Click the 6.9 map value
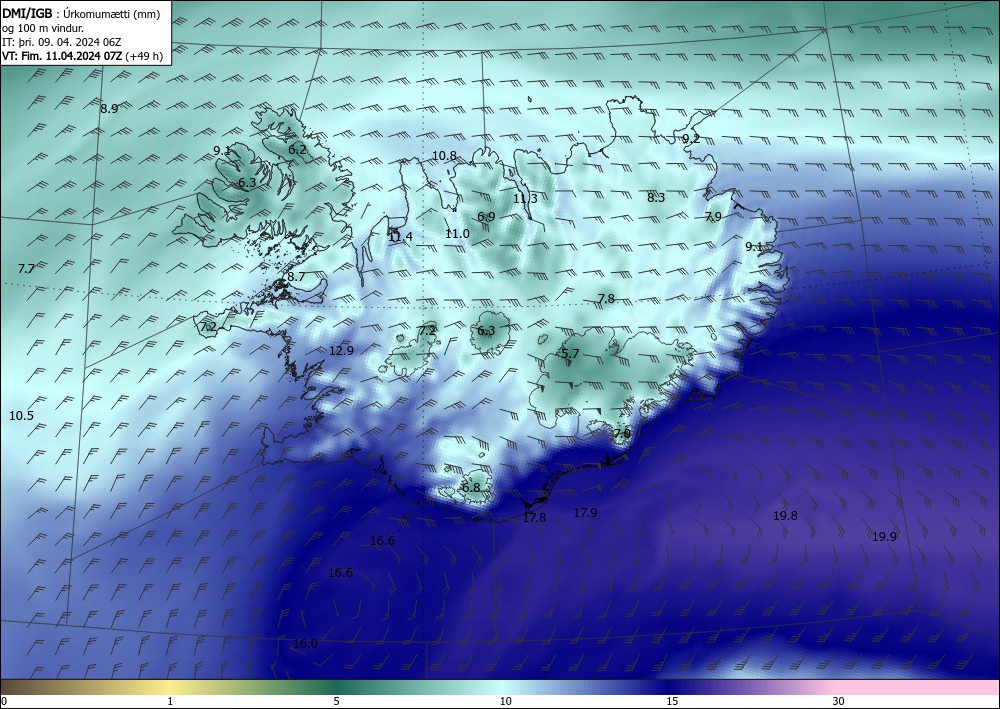 (x=486, y=217)
